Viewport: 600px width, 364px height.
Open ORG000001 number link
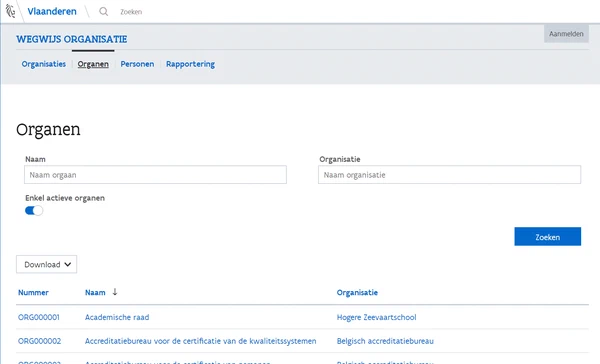39,317
